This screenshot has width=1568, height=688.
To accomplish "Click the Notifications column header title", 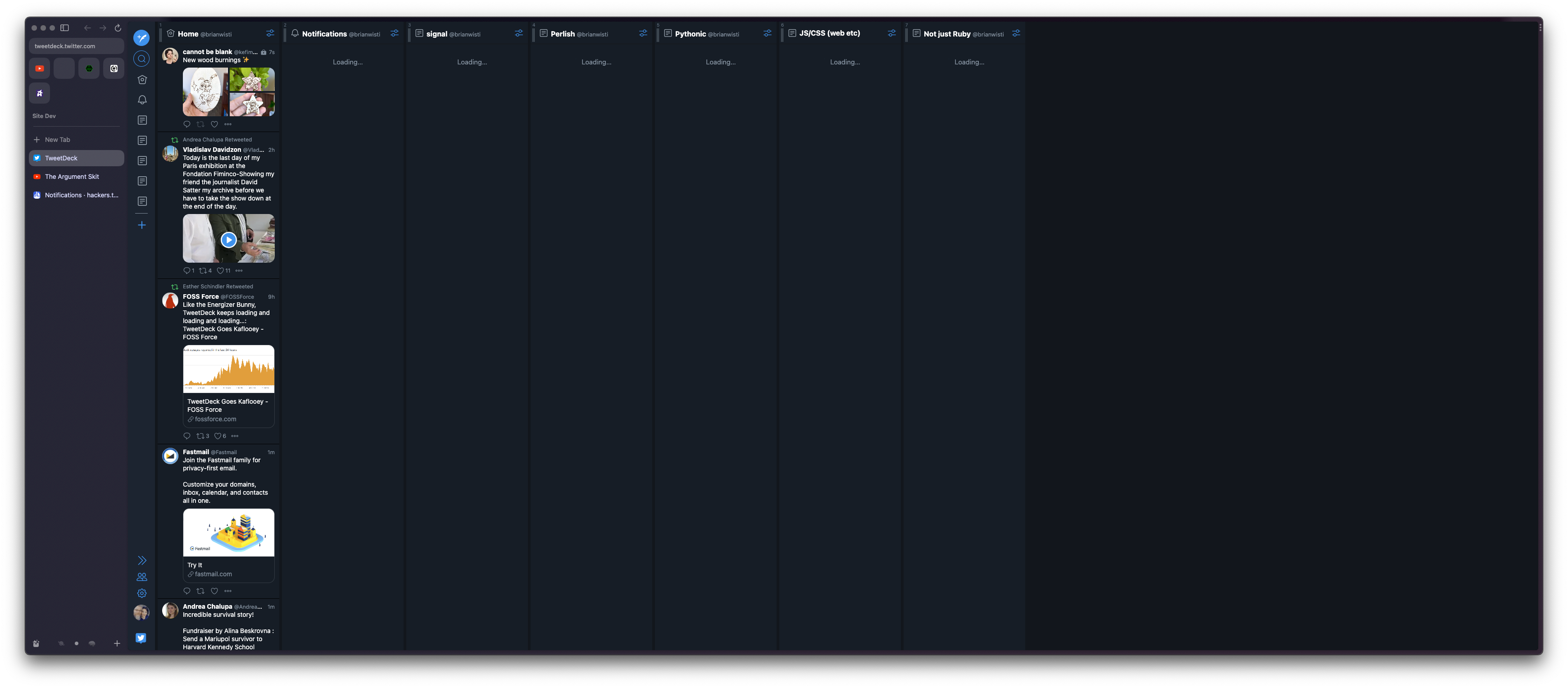I will point(324,34).
